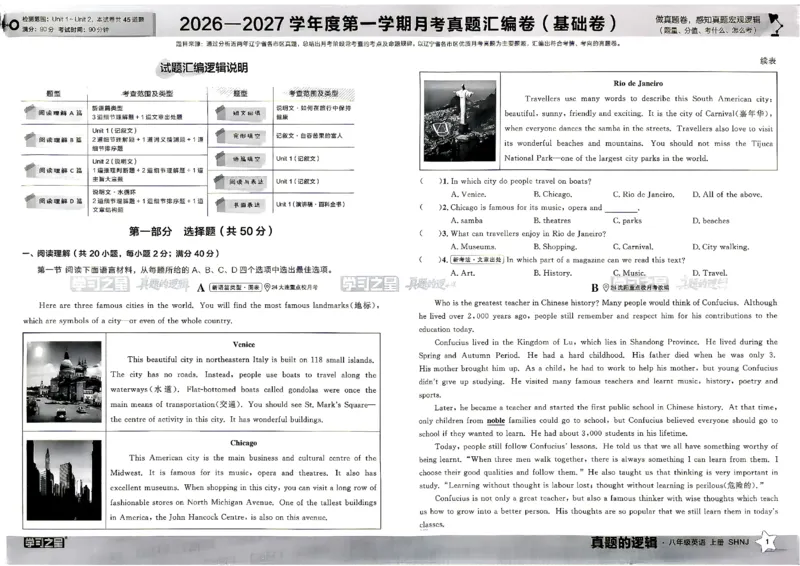
Task: Click the heading 第一部分 选择题（共50分）
Action: (x=201, y=231)
